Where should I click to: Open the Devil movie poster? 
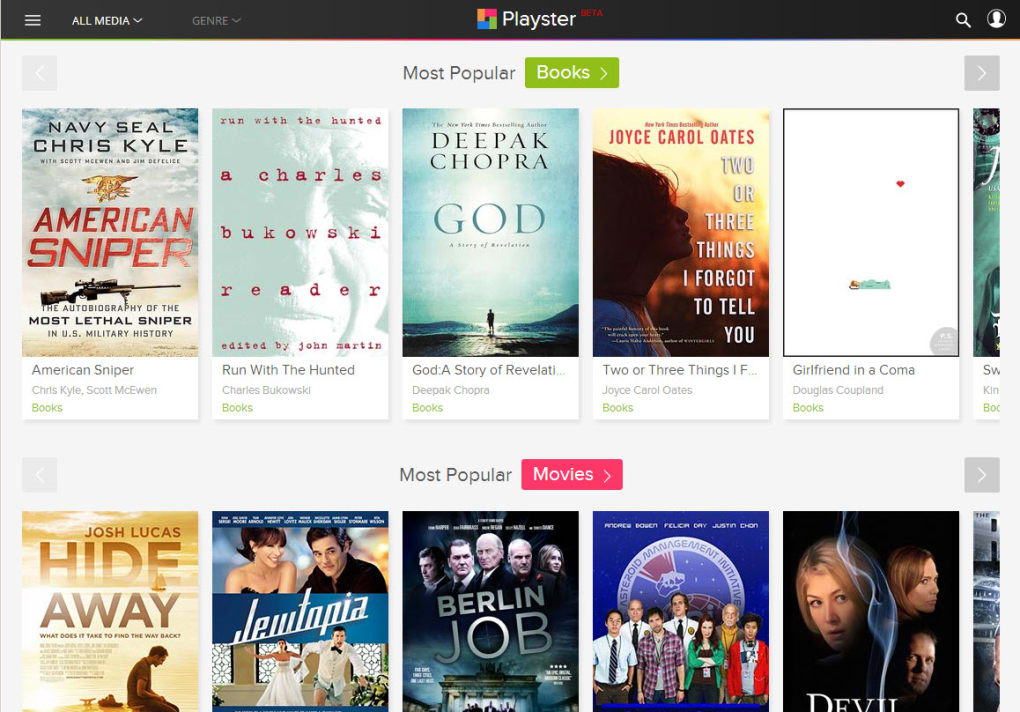[871, 611]
